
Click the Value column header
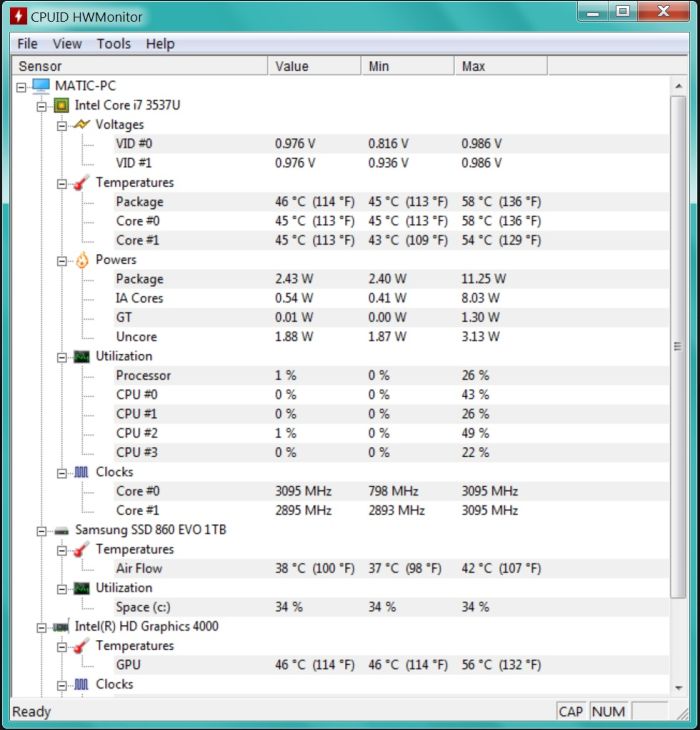pyautogui.click(x=315, y=66)
